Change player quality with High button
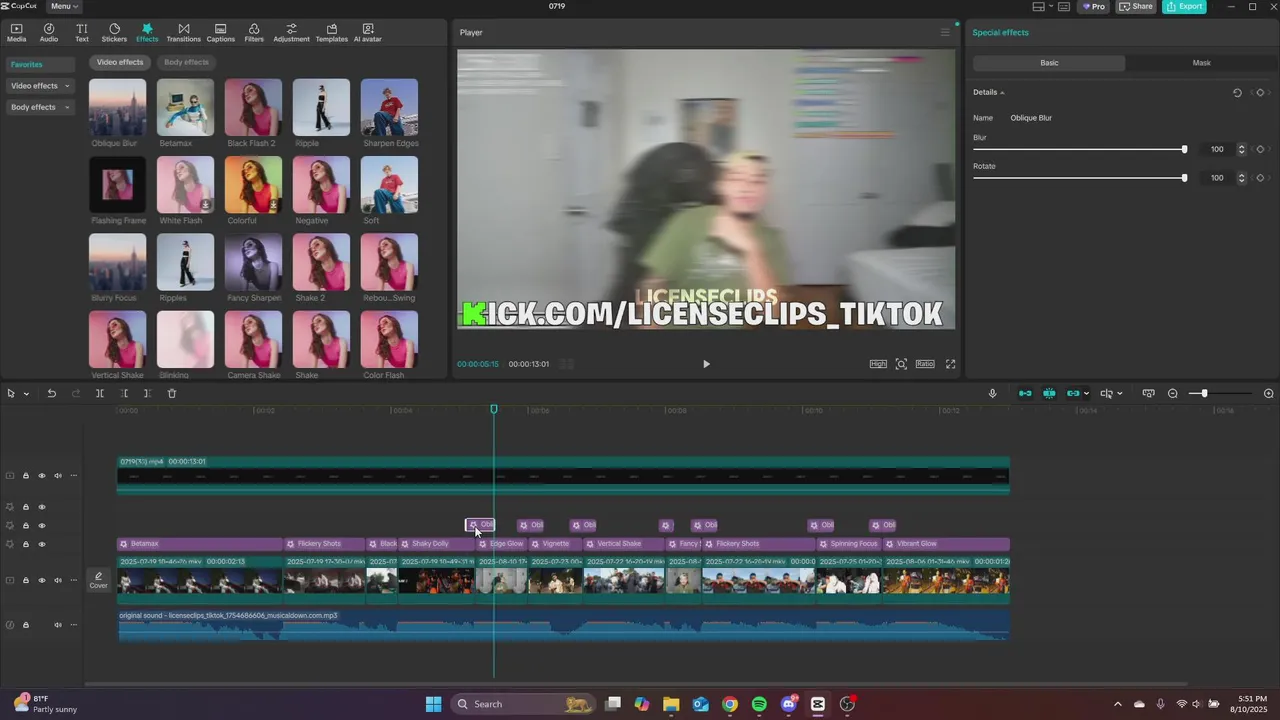 [x=878, y=364]
